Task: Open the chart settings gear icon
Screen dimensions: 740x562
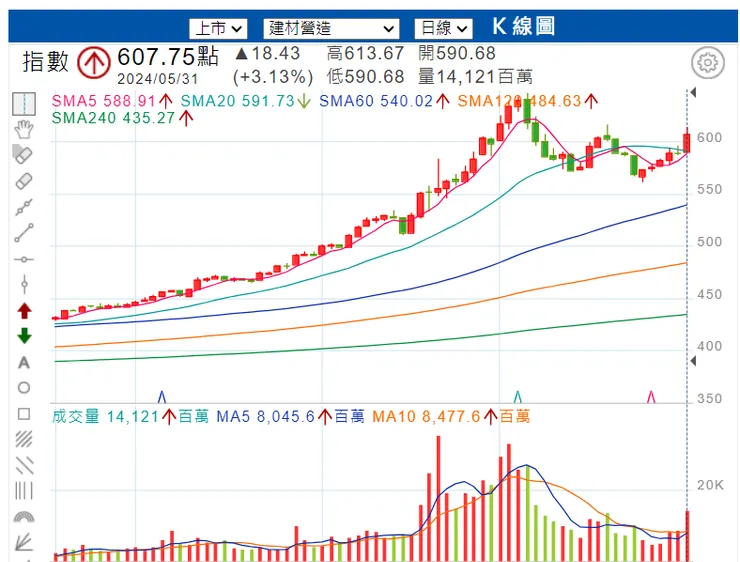Action: pos(707,63)
